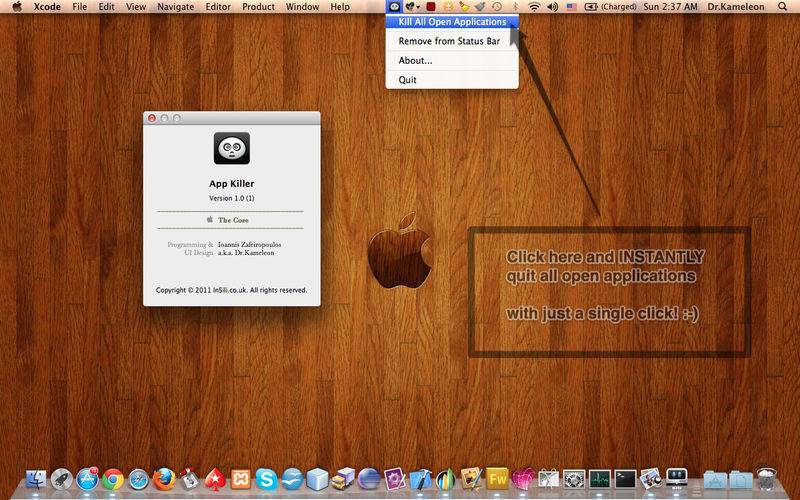Launch Skype from the Dock
This screenshot has height=500, width=800.
click(x=266, y=480)
